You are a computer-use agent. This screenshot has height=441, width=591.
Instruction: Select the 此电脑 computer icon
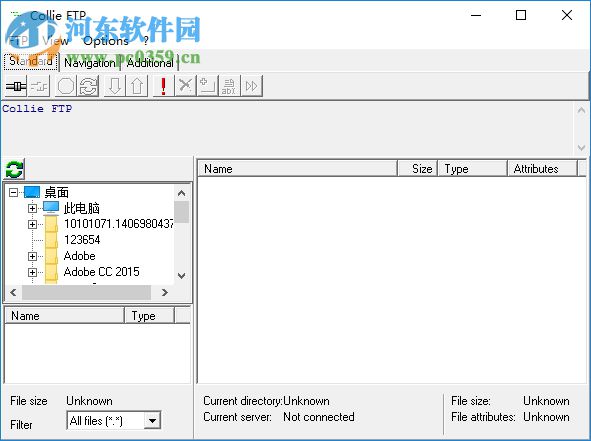(x=51, y=208)
